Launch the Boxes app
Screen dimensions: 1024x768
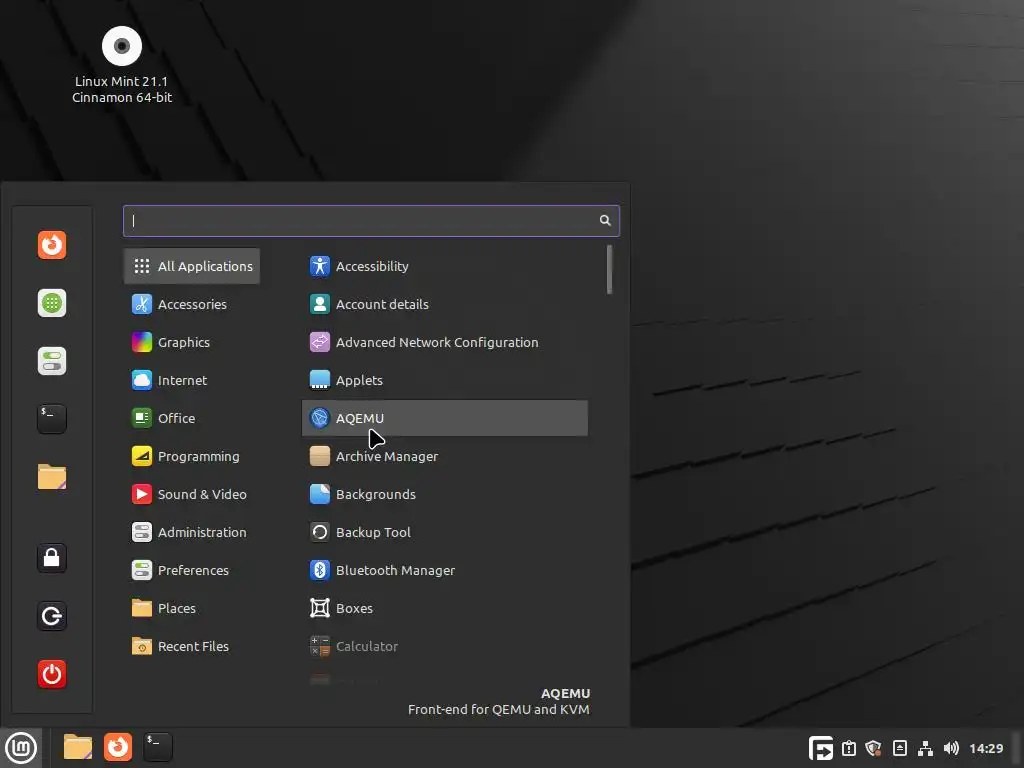(x=445, y=608)
